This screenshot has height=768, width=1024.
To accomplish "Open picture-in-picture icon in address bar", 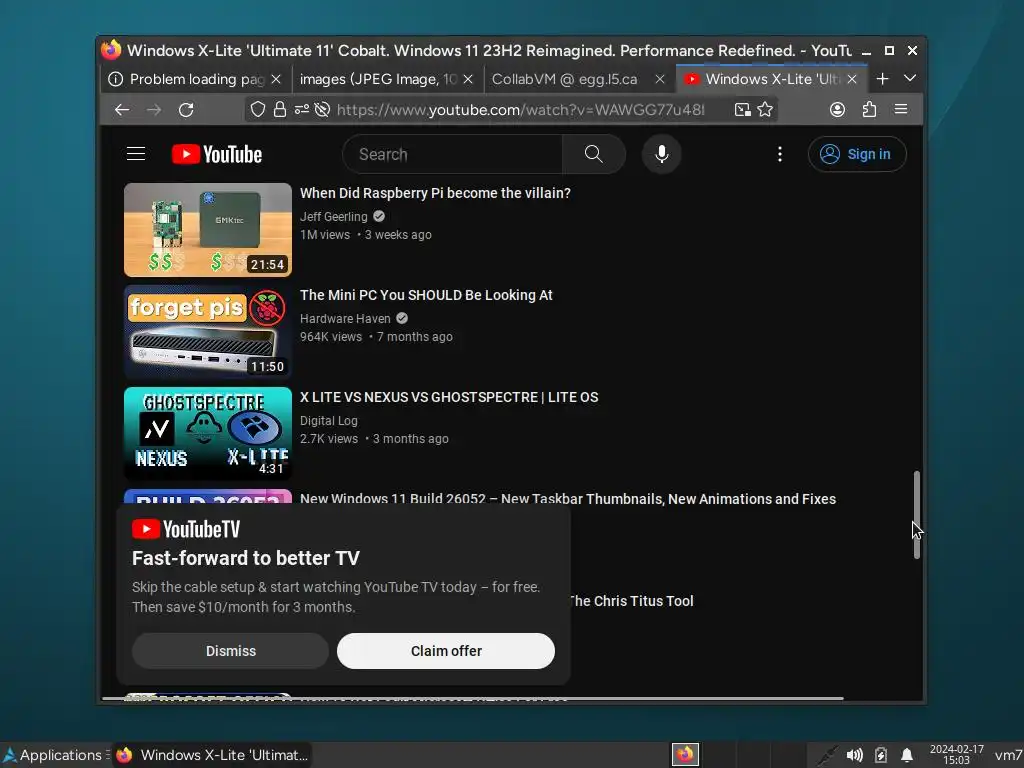I will pos(743,110).
